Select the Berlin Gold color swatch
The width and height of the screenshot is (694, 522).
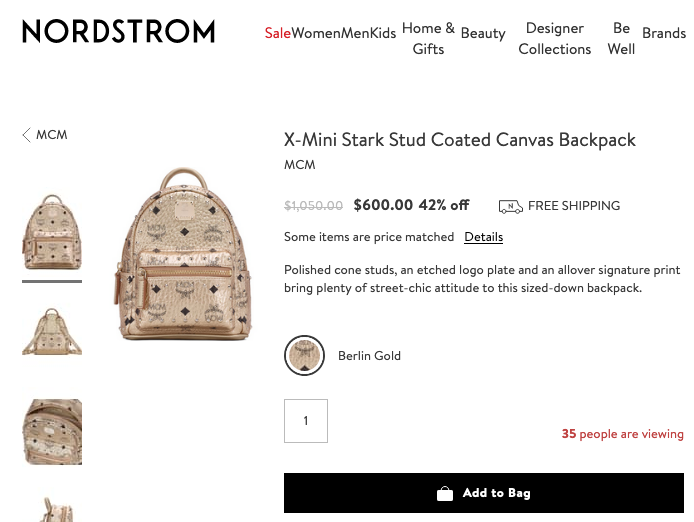(x=304, y=355)
